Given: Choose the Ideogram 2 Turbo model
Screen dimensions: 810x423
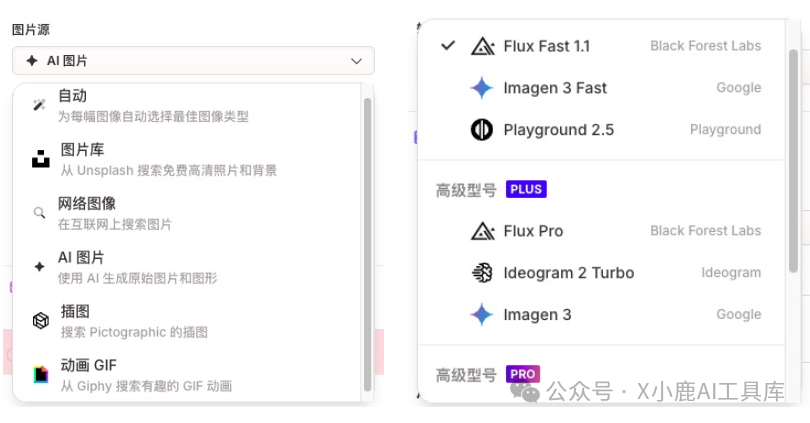Looking at the screenshot, I should 601,273.
